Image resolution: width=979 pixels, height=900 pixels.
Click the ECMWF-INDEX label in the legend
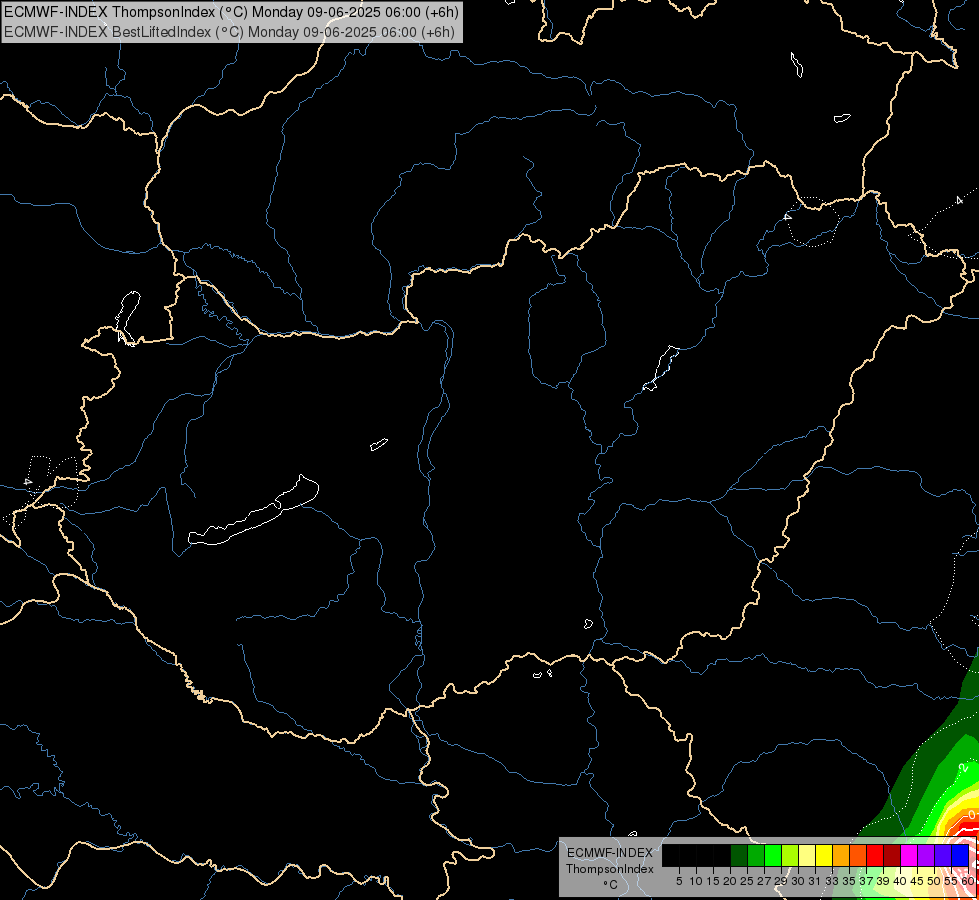(609, 853)
